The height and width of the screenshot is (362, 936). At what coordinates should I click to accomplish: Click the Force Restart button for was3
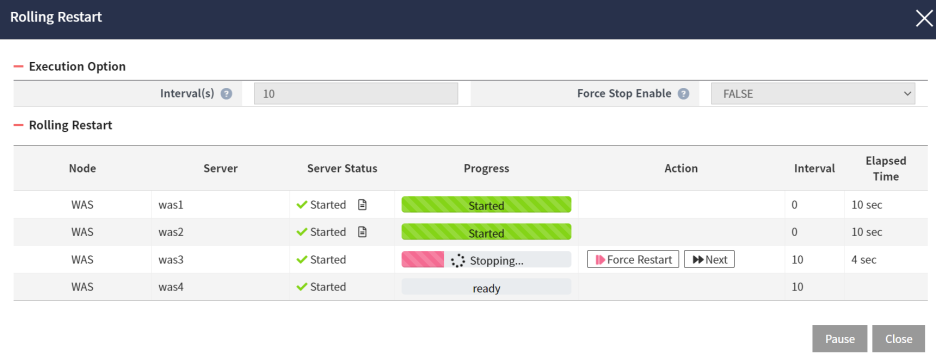point(633,259)
